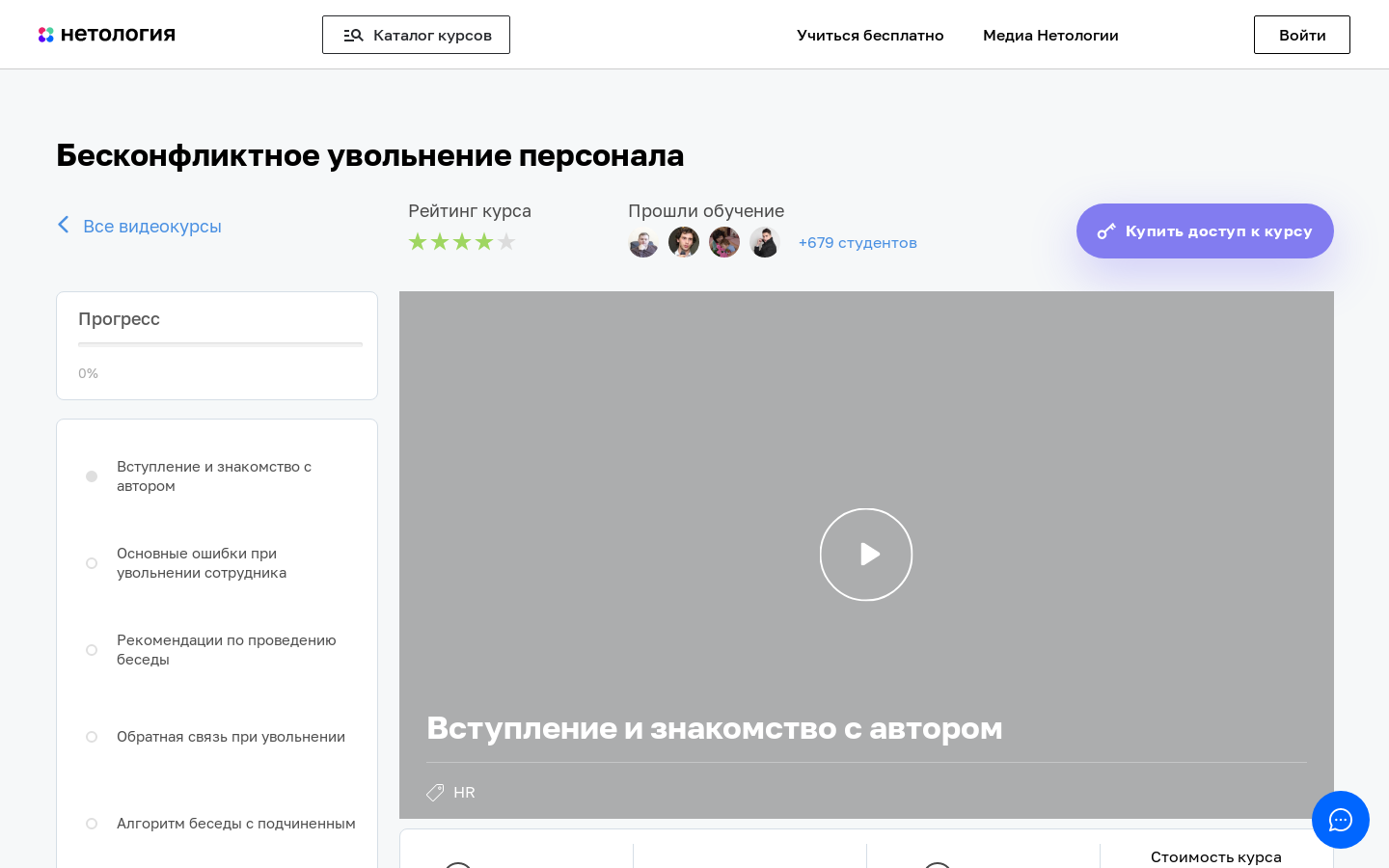Click the Прошли обучение label
The image size is (1389, 868).
point(706,211)
